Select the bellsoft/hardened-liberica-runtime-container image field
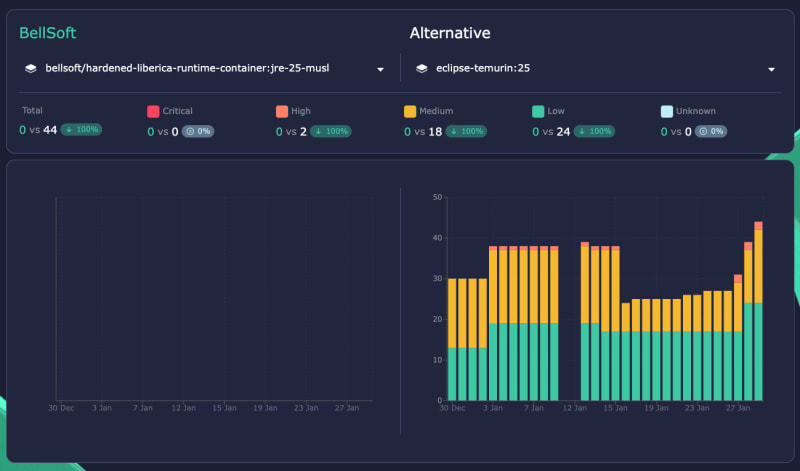800x471 pixels. pos(187,69)
